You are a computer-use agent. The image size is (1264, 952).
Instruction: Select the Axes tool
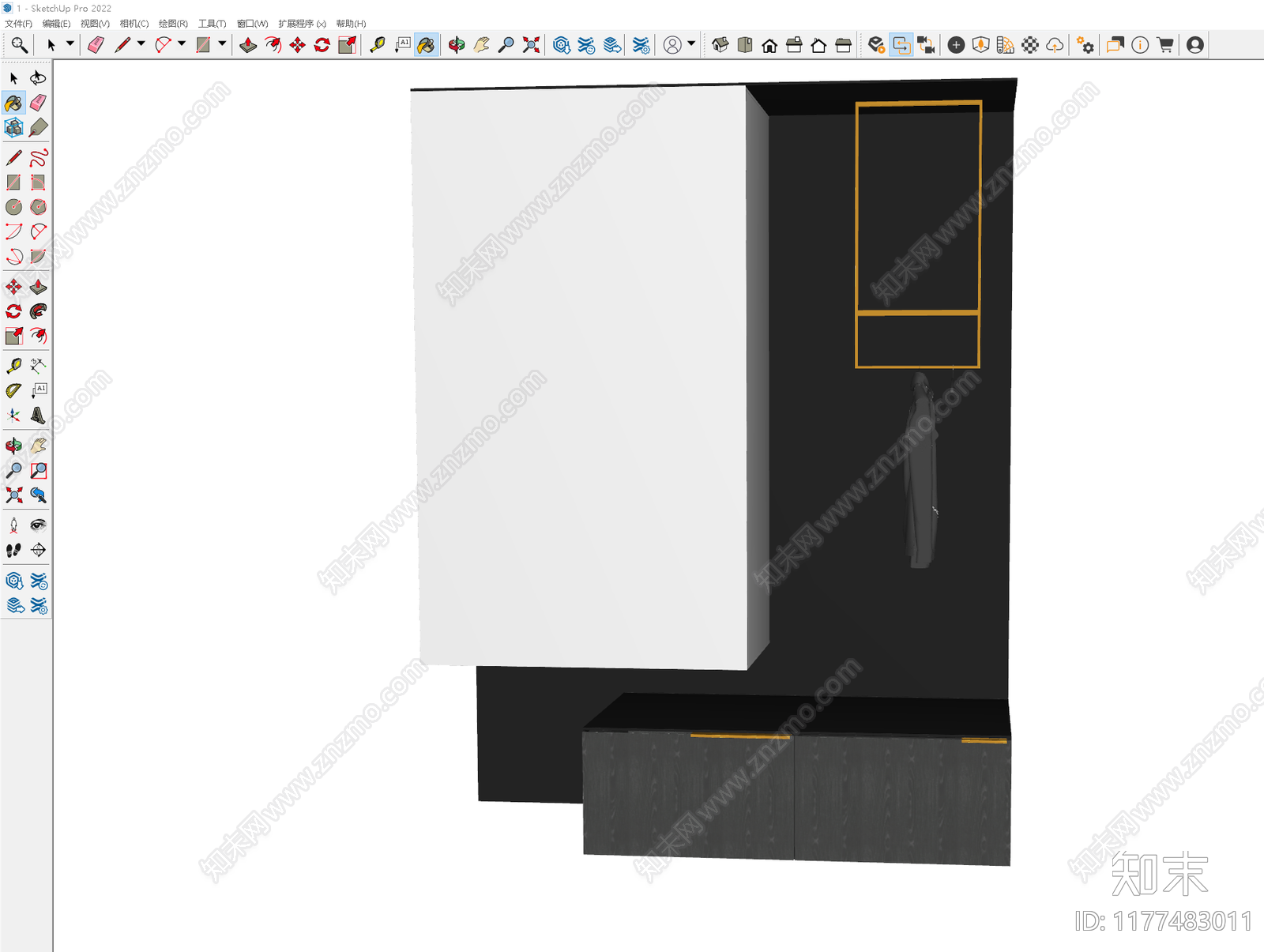[13, 415]
